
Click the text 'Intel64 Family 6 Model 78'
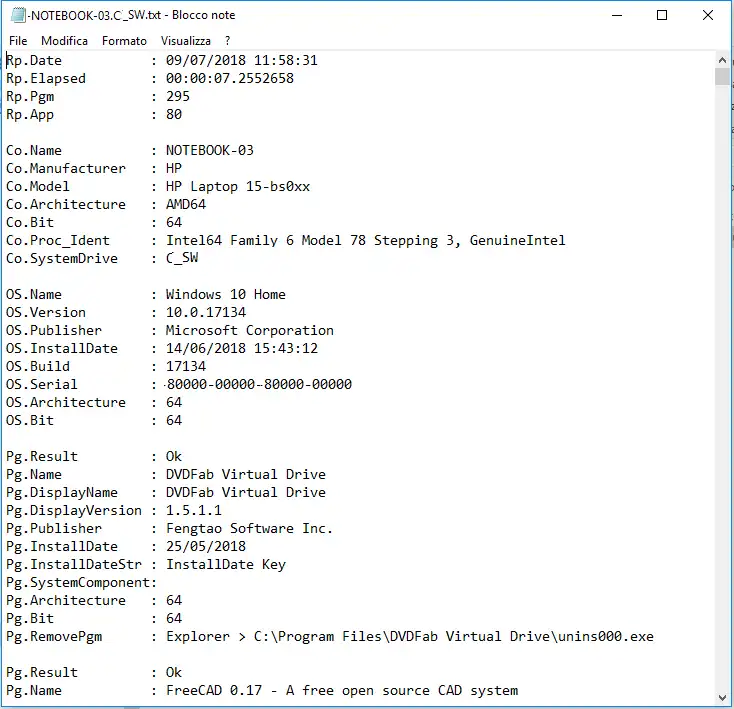(x=266, y=241)
